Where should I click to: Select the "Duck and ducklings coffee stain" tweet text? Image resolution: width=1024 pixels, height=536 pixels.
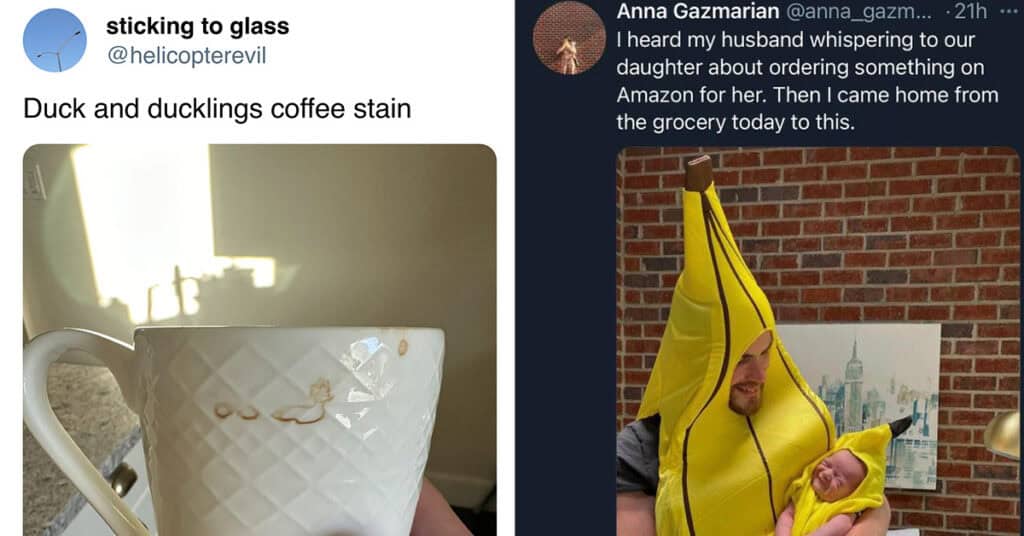click(x=217, y=108)
